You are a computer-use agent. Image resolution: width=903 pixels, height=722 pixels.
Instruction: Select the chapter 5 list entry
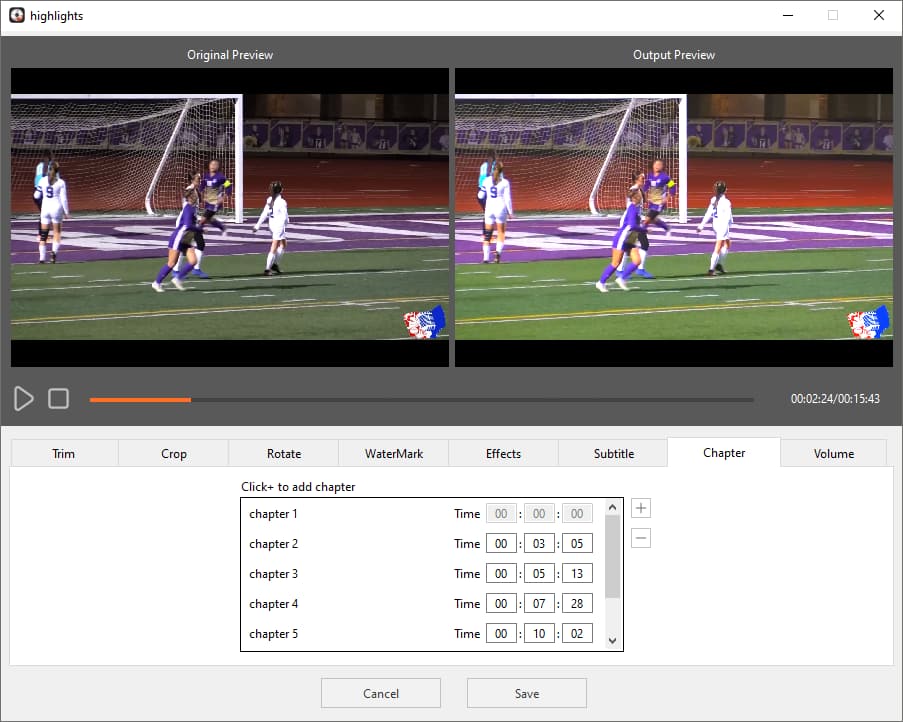(x=274, y=633)
